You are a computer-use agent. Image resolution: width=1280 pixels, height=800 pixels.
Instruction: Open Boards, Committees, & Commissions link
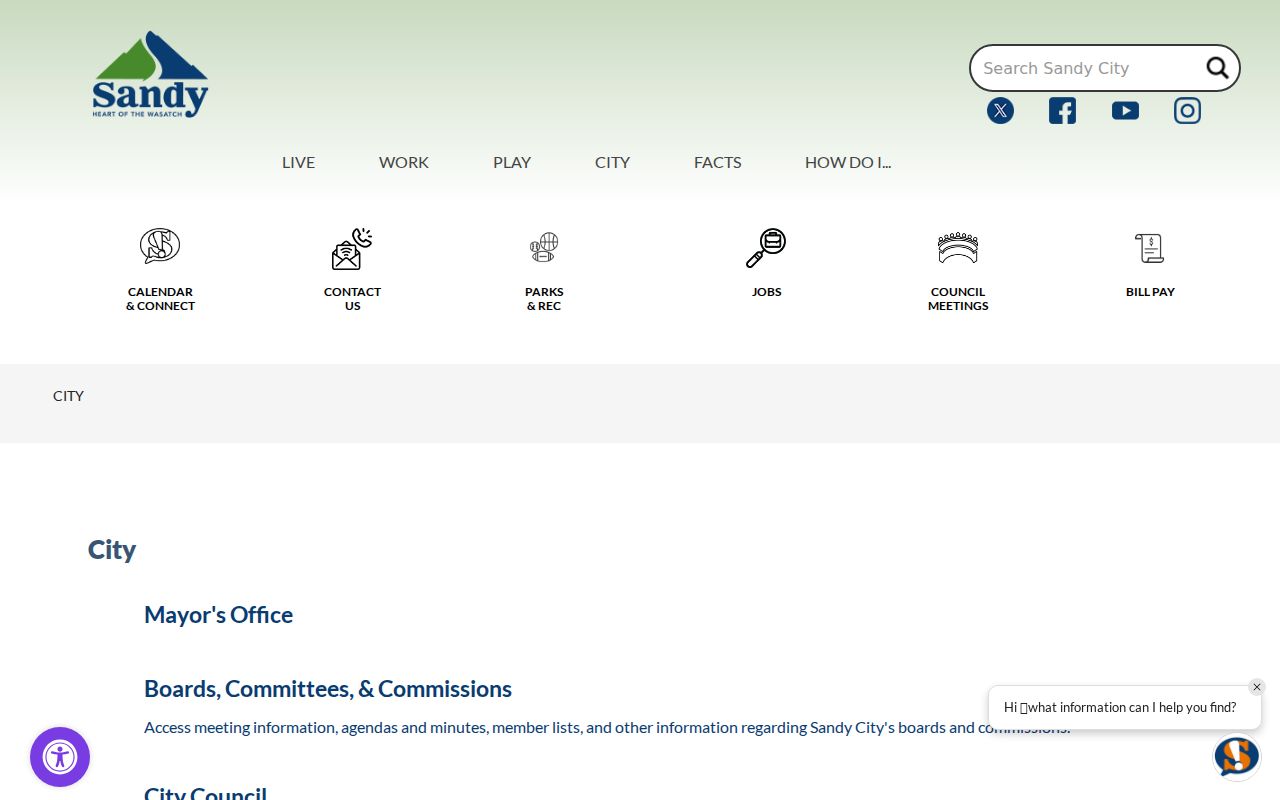(x=328, y=689)
